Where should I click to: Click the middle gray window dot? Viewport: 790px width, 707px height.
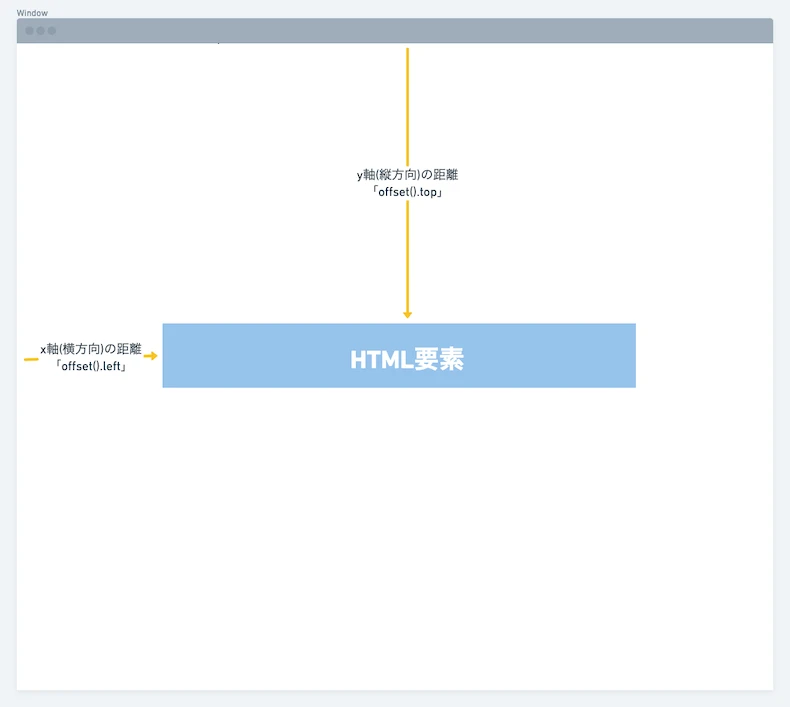[40, 31]
